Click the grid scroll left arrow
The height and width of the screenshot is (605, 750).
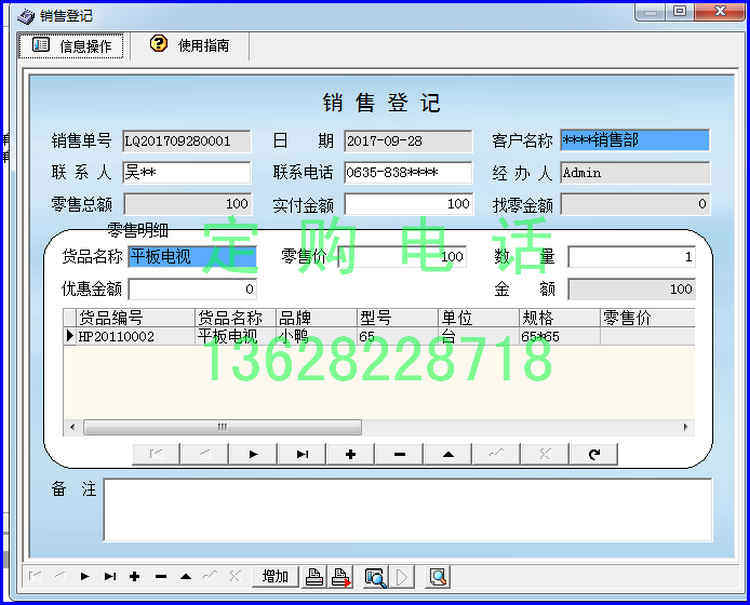(x=73, y=427)
